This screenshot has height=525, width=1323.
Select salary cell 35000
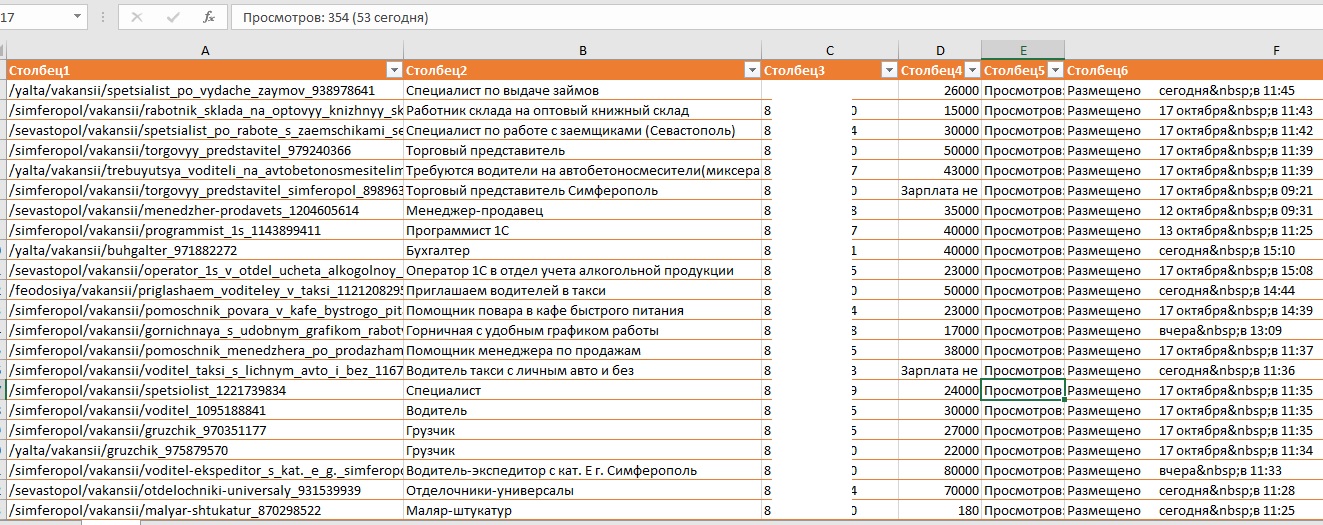pyautogui.click(x=940, y=210)
